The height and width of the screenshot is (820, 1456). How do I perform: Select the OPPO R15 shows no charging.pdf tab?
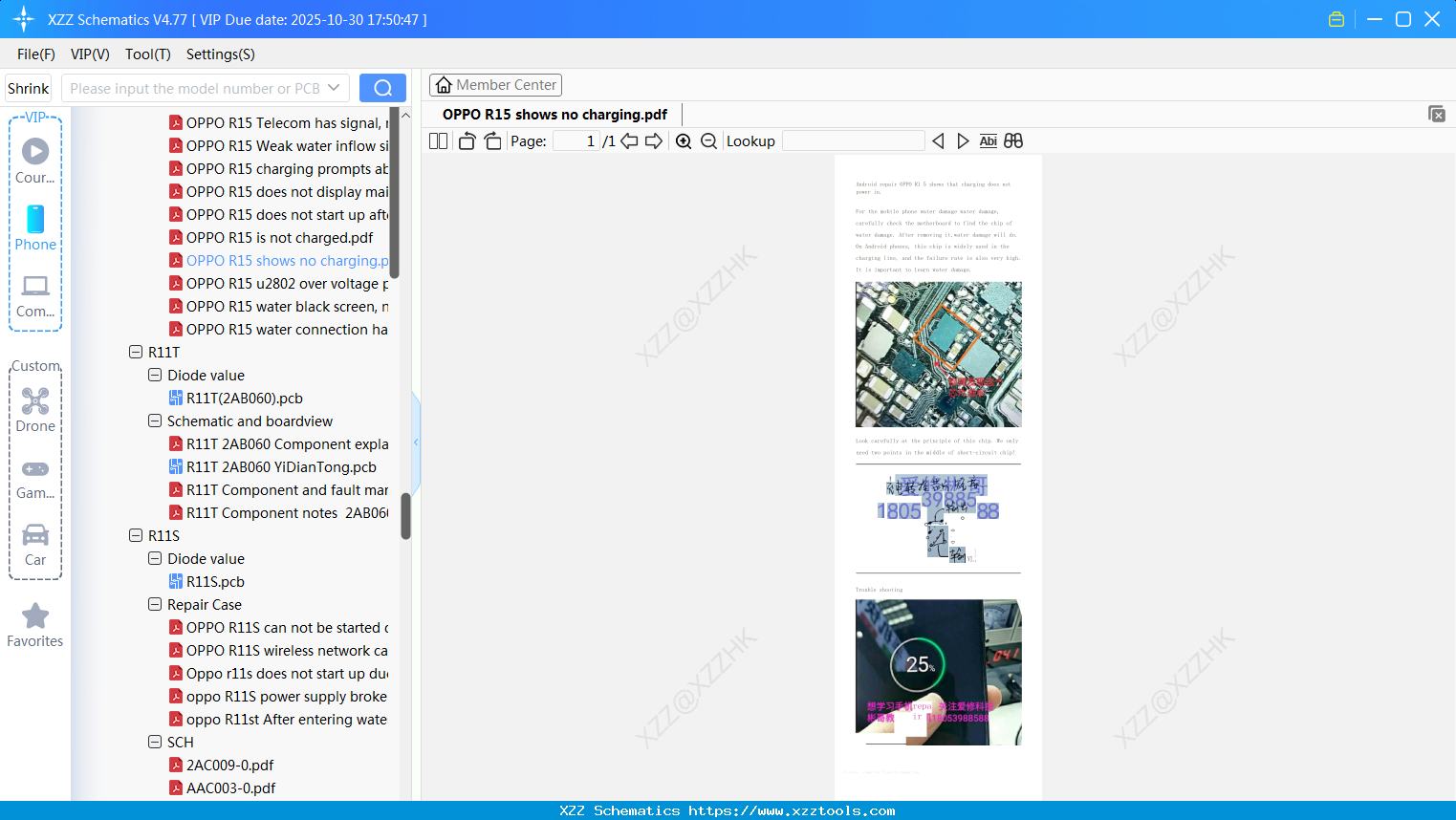(554, 115)
